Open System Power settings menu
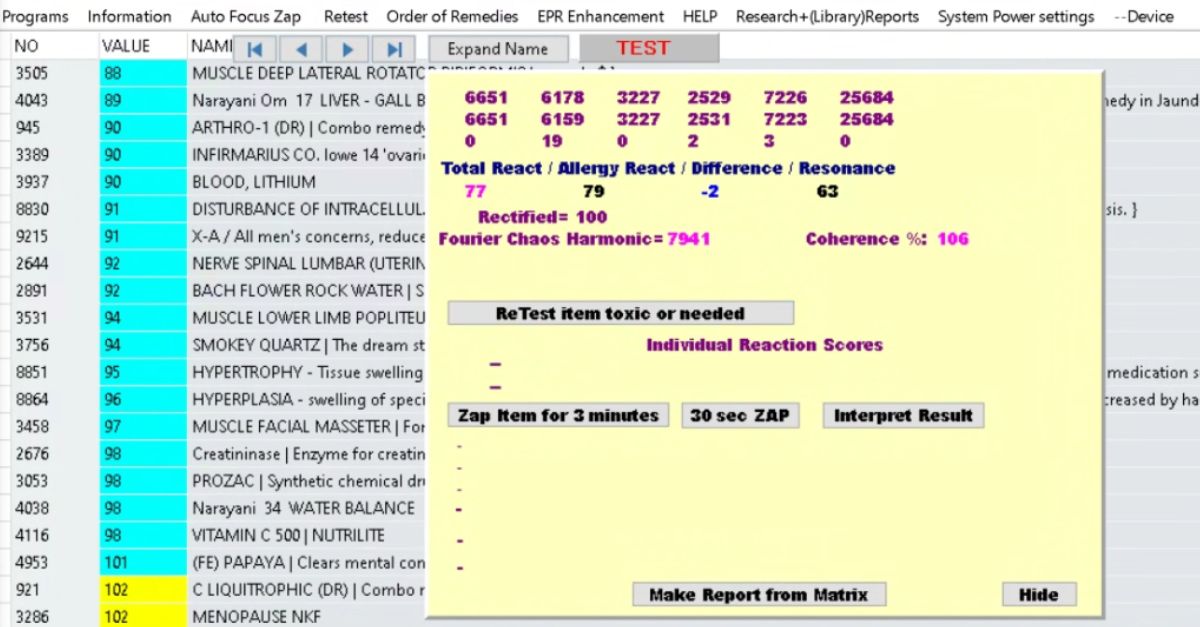This screenshot has width=1200, height=627. tap(1015, 17)
